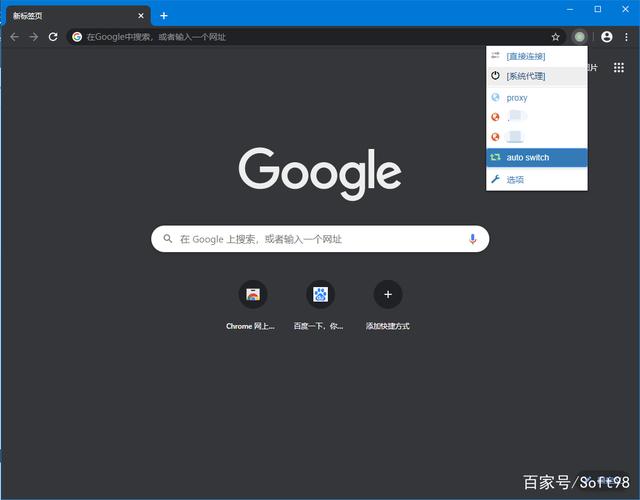Select the second blurred red-globe profile

tap(537, 137)
